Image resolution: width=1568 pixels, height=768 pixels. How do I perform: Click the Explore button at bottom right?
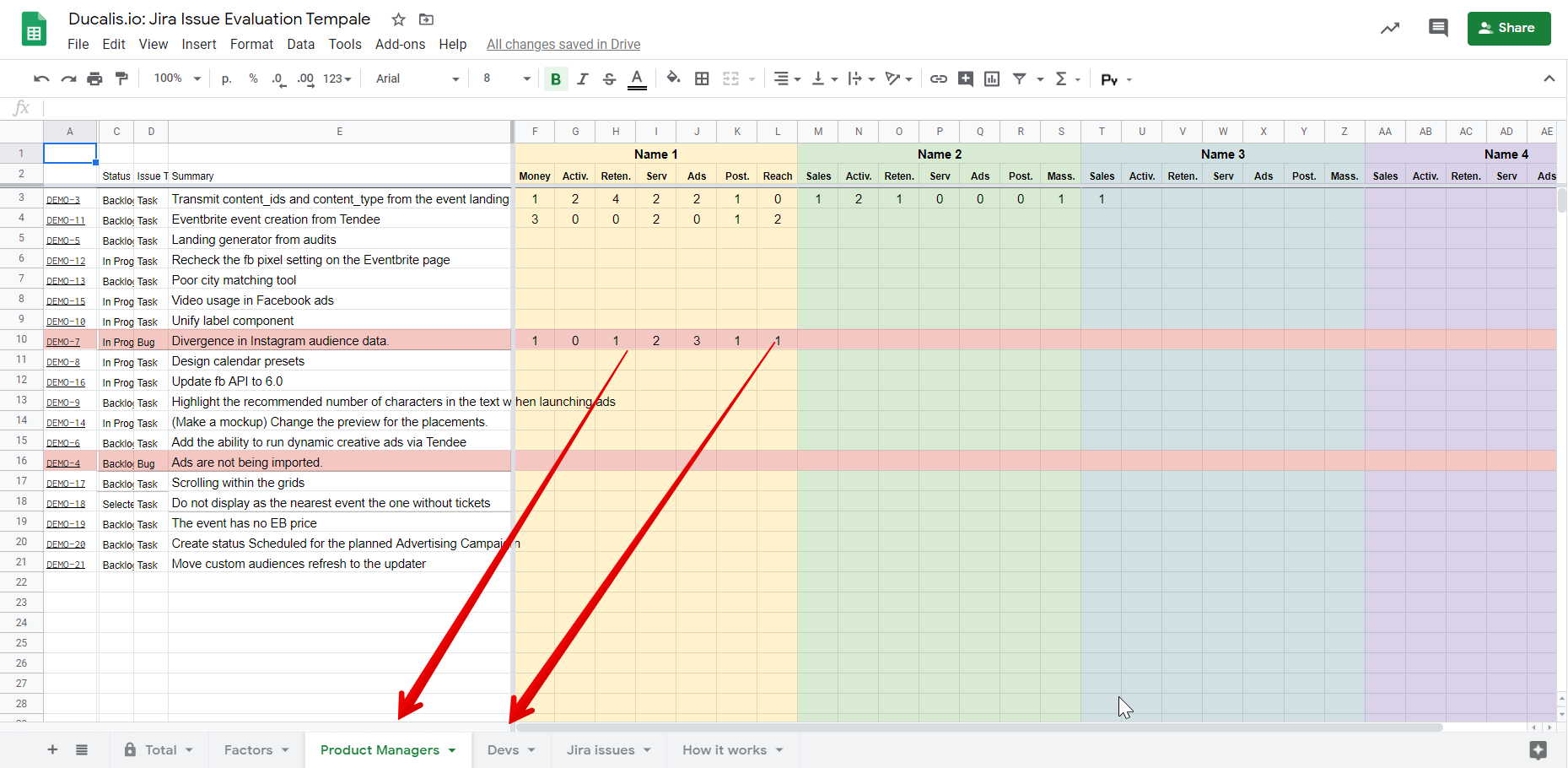[x=1538, y=749]
